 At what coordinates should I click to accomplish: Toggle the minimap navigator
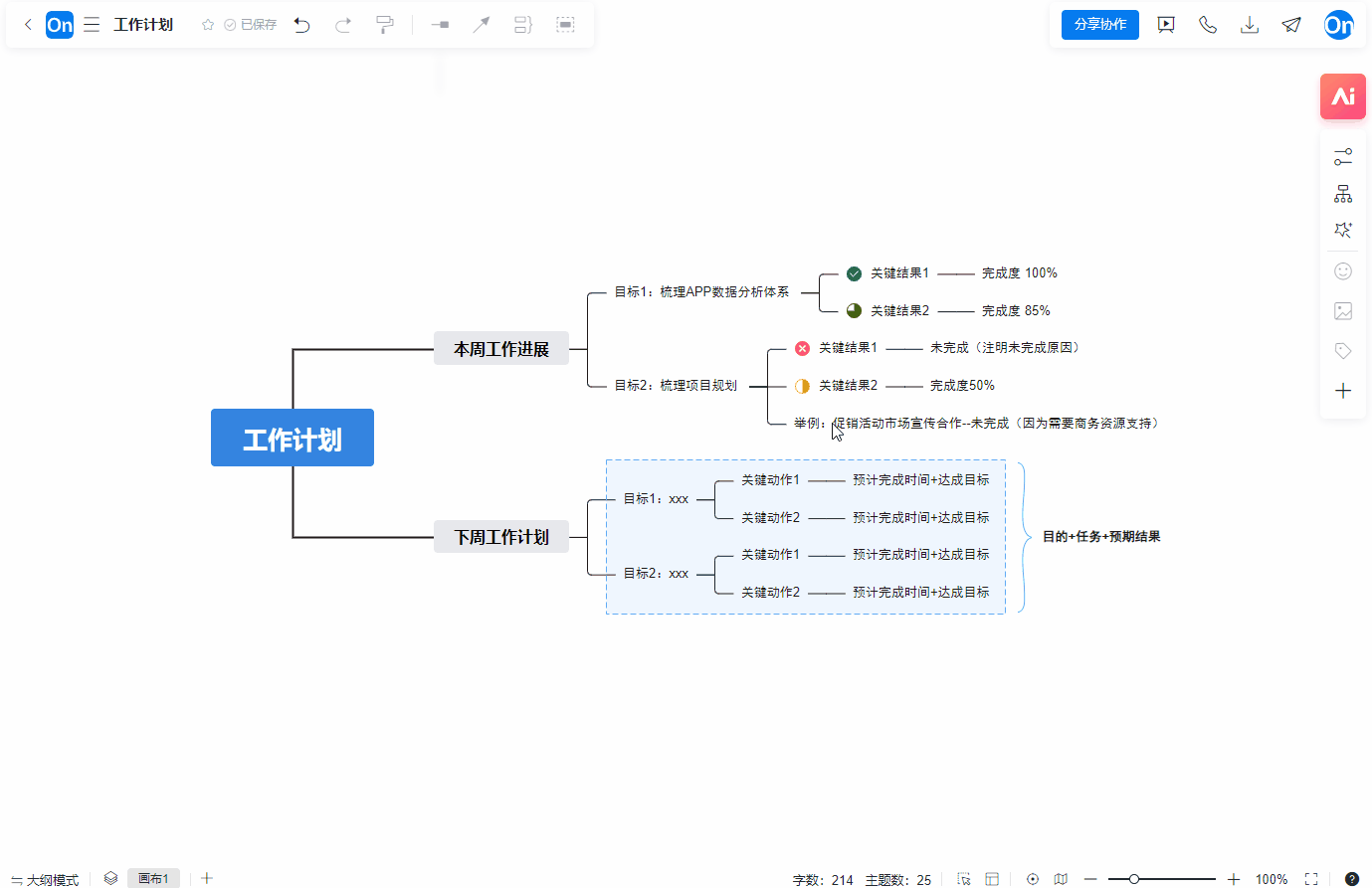click(1061, 879)
